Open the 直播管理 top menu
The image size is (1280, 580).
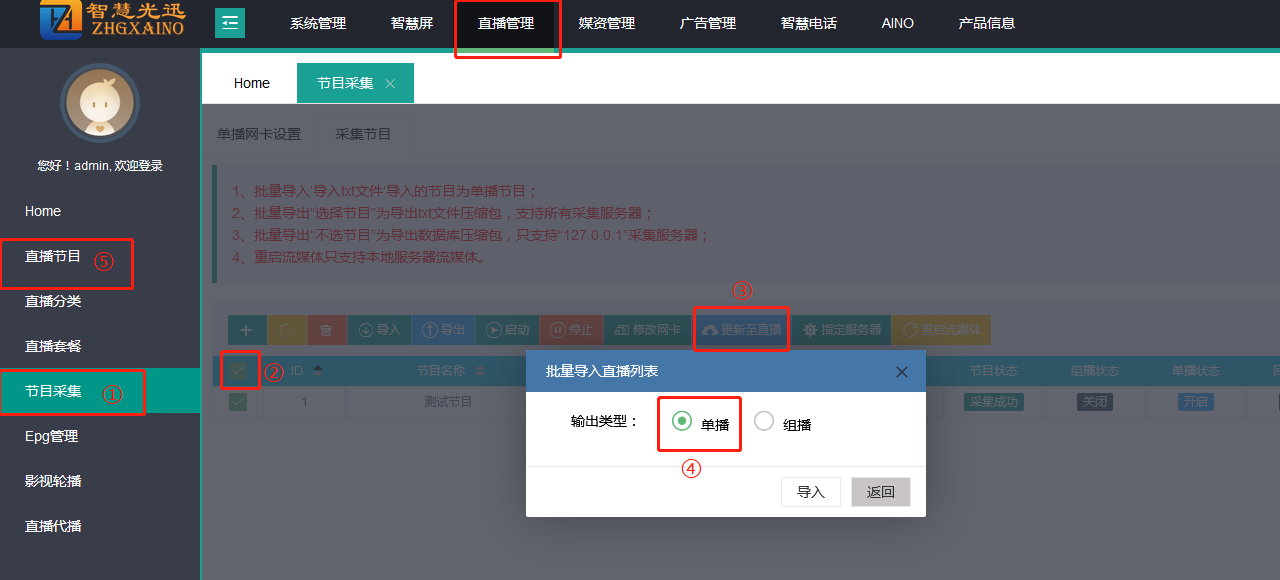click(506, 23)
